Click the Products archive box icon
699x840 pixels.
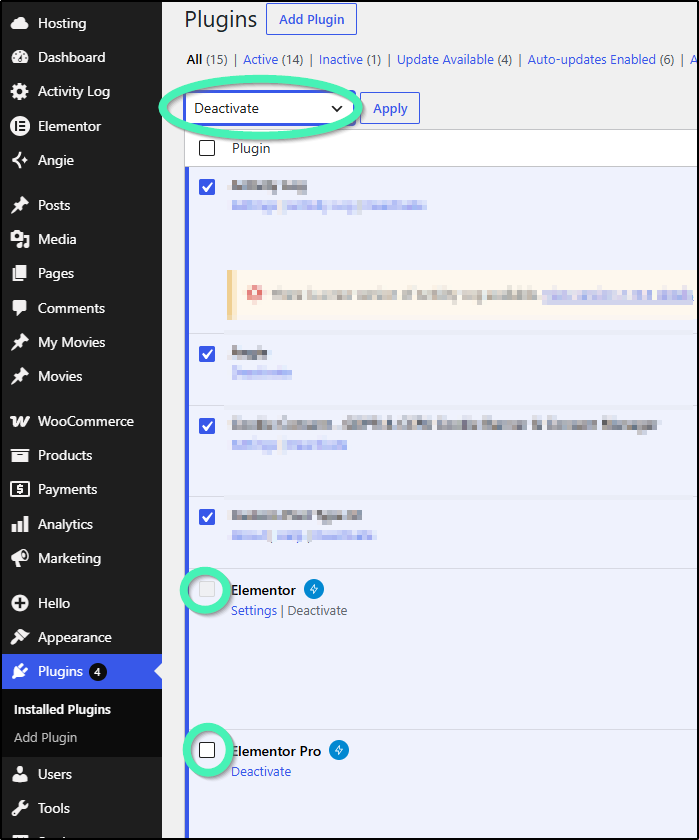[x=20, y=455]
